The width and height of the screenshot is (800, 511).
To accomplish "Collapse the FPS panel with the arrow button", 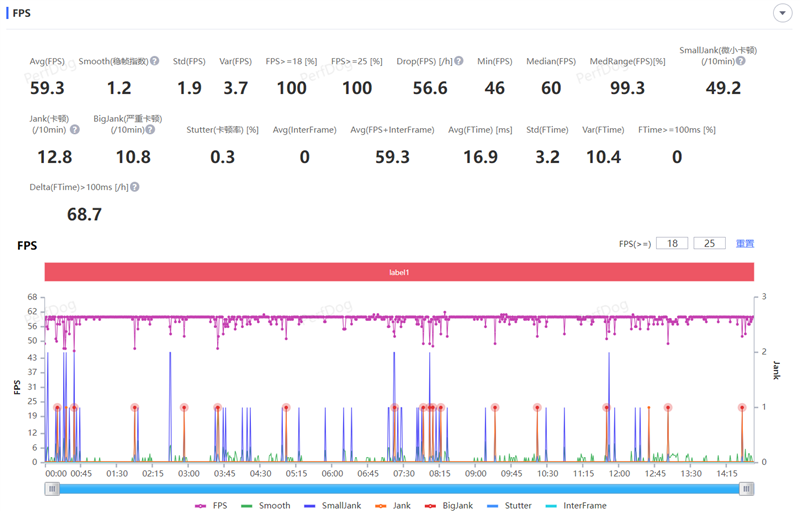I will pos(782,13).
